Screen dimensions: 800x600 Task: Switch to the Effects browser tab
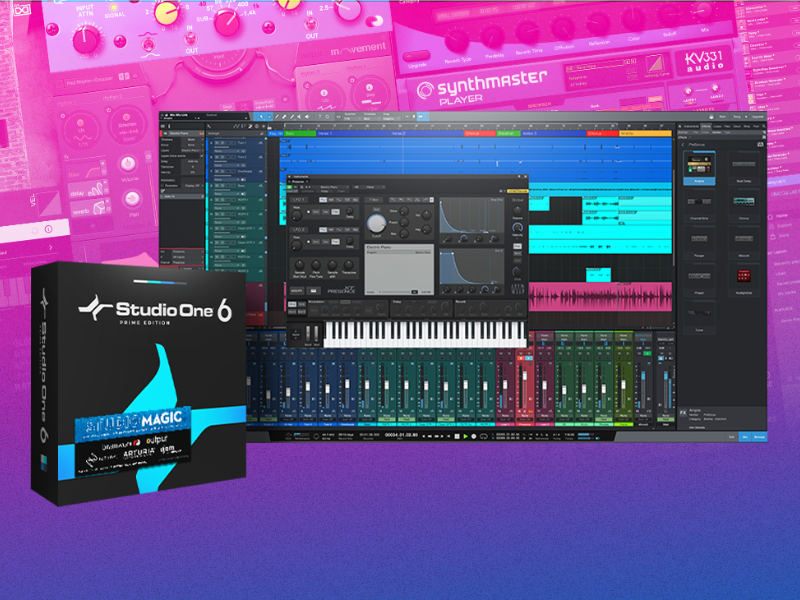point(706,126)
